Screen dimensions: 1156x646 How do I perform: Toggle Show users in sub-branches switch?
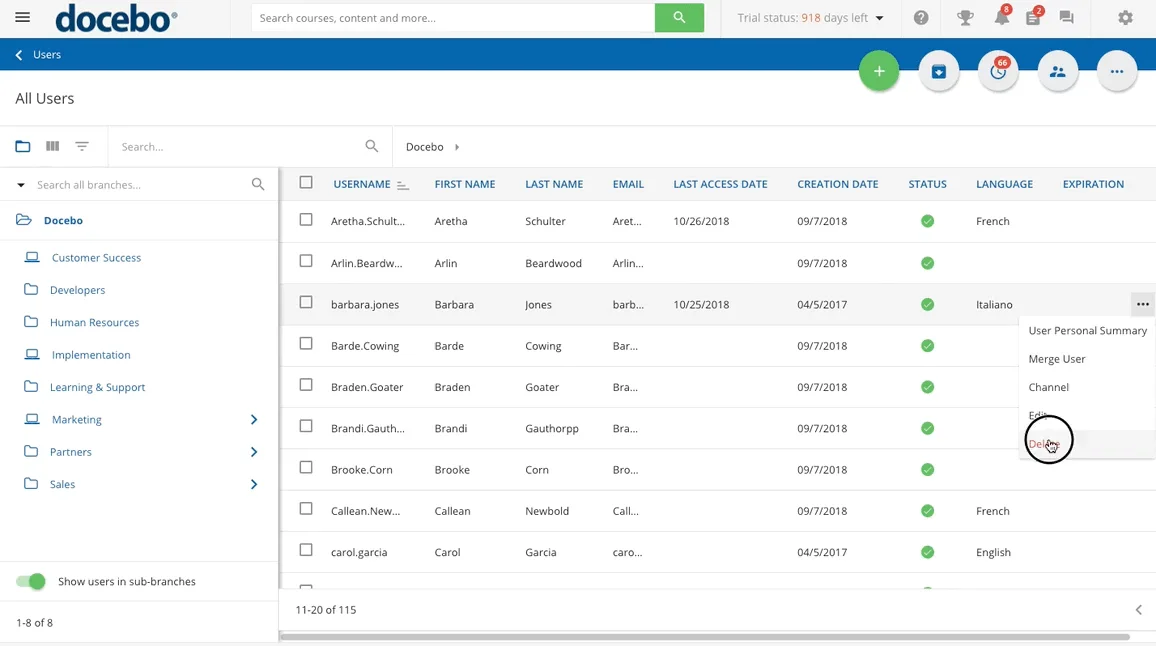[31, 581]
